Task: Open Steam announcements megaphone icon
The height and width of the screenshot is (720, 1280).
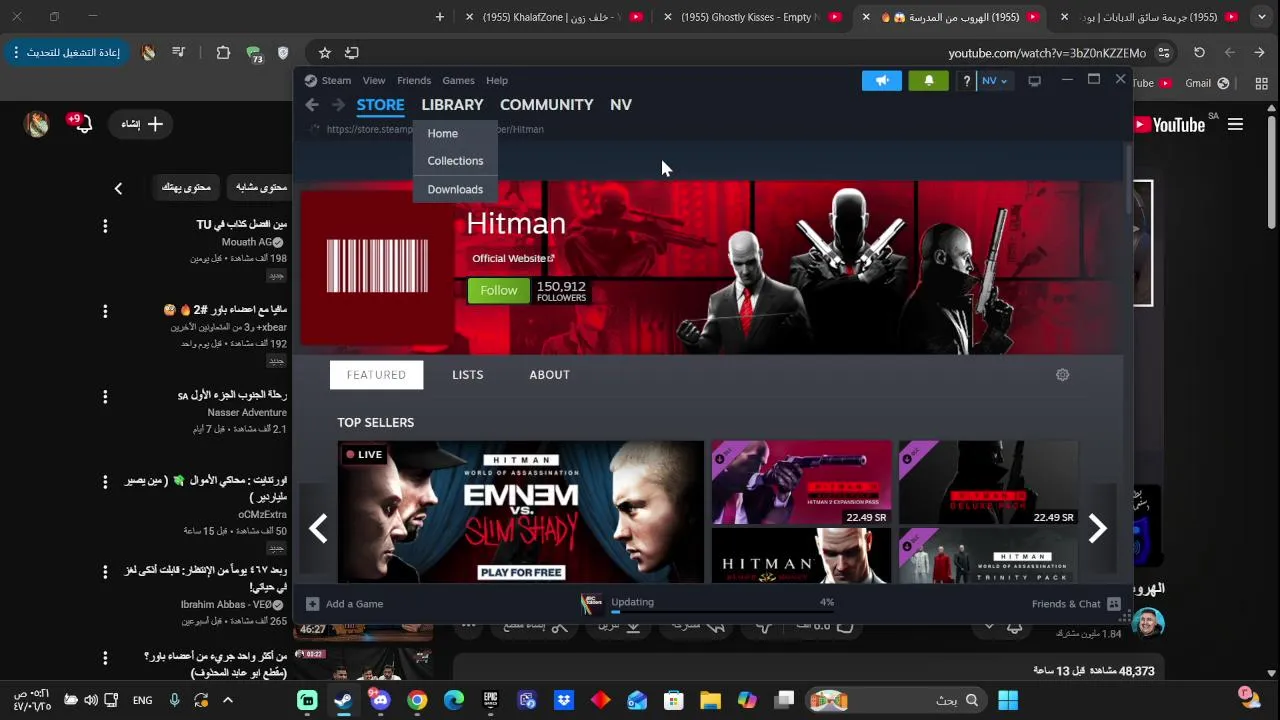Action: tap(882, 81)
